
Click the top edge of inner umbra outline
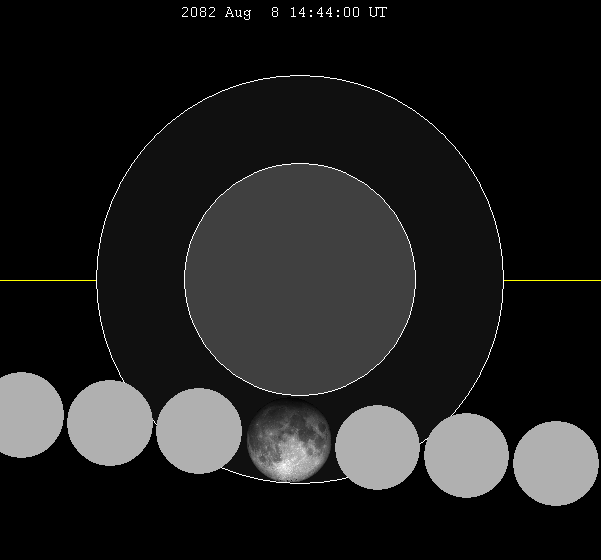click(300, 164)
